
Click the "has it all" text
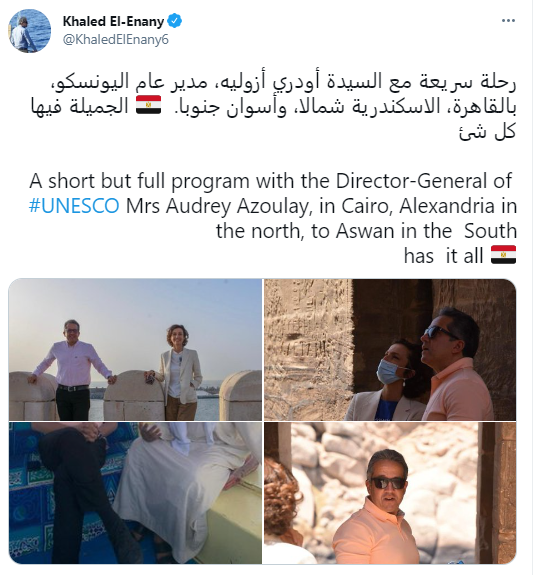click(x=443, y=256)
